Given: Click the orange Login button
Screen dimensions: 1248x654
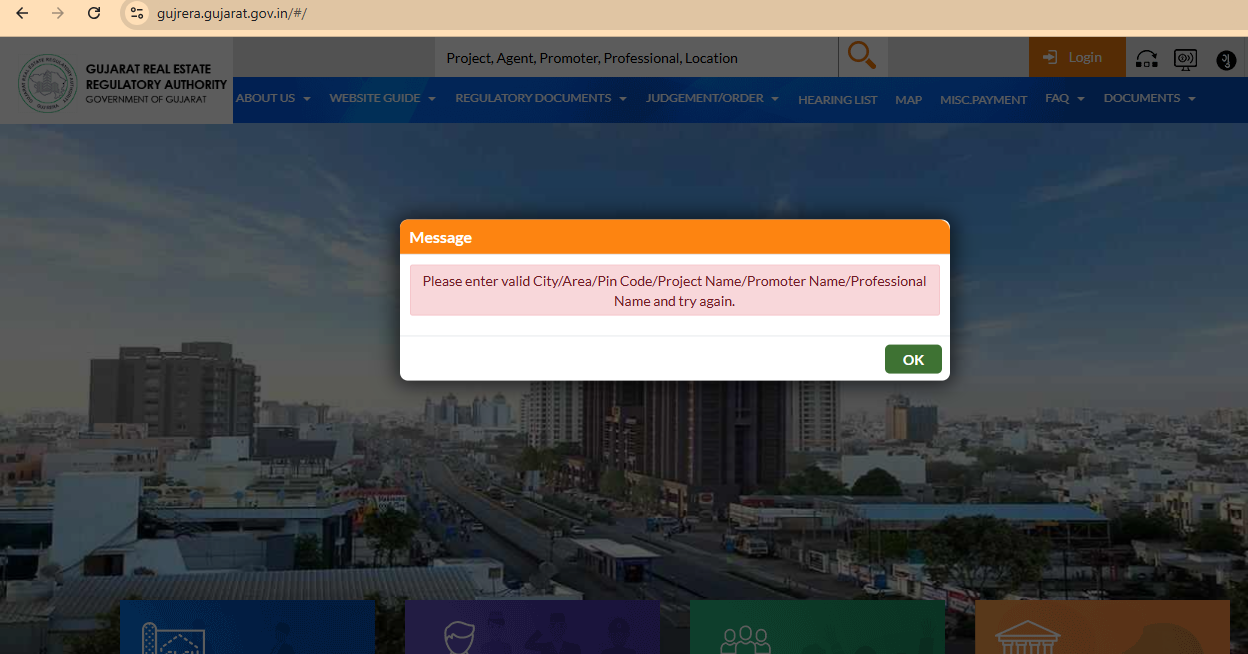Looking at the screenshot, I should click(x=1077, y=57).
